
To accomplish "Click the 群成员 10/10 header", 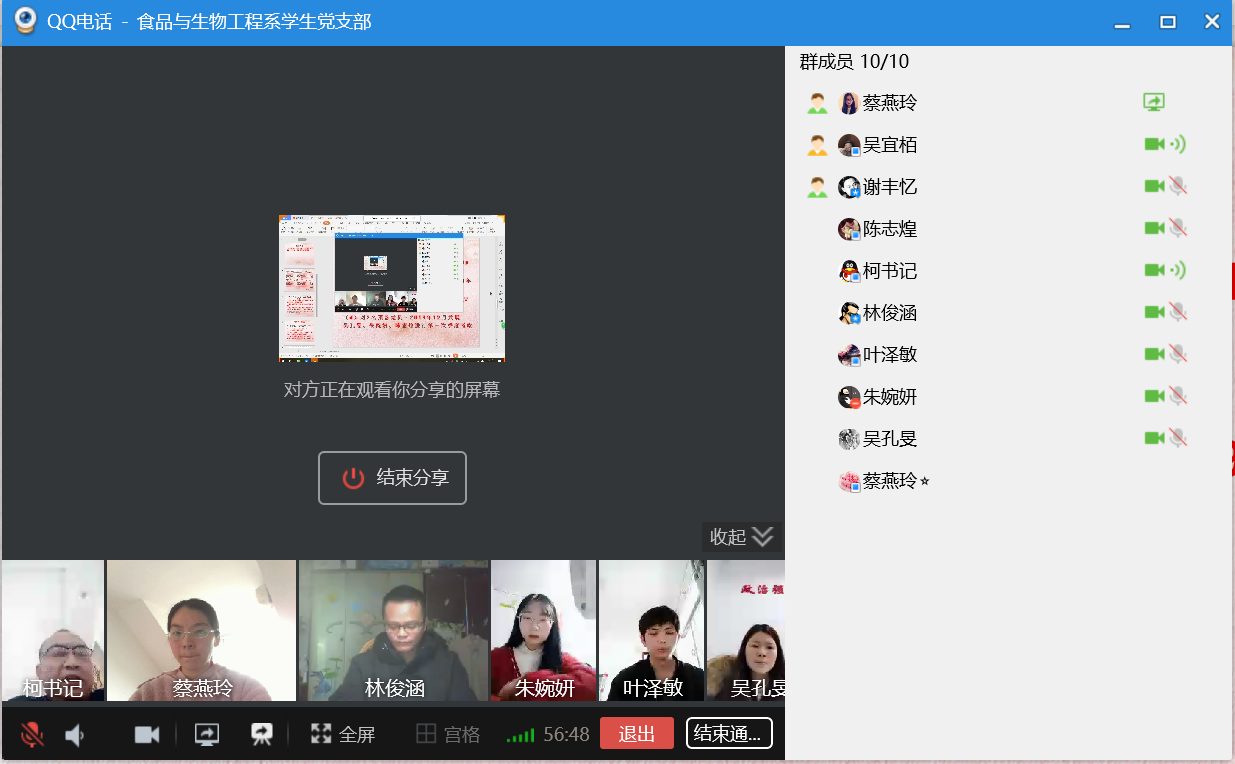I will 854,62.
